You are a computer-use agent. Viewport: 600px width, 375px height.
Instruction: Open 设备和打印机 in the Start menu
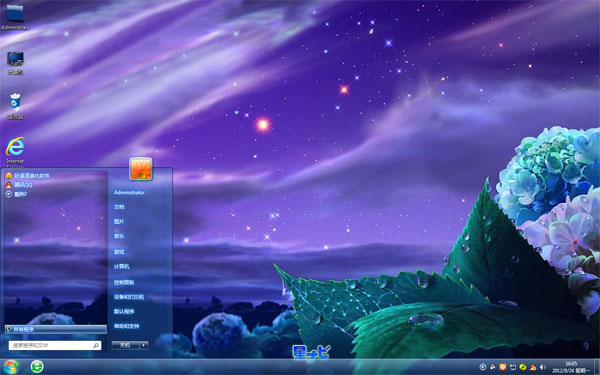point(129,297)
